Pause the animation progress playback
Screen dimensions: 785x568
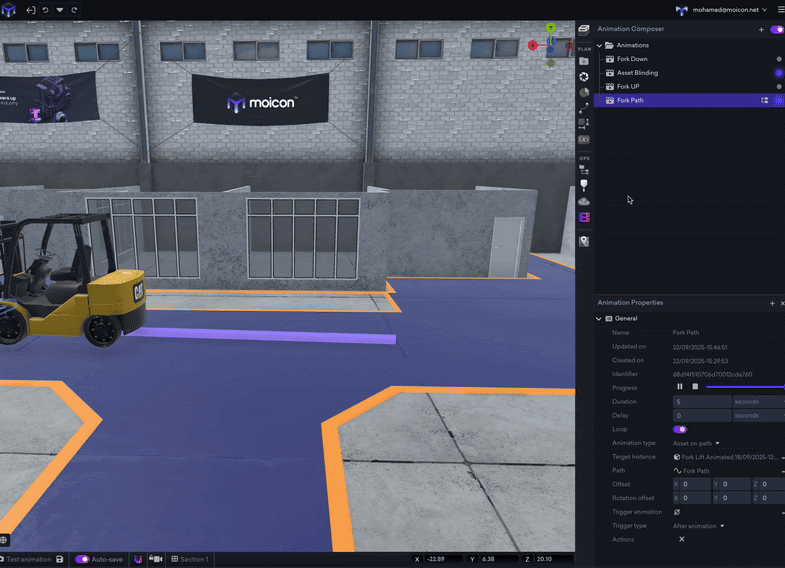pyautogui.click(x=680, y=387)
